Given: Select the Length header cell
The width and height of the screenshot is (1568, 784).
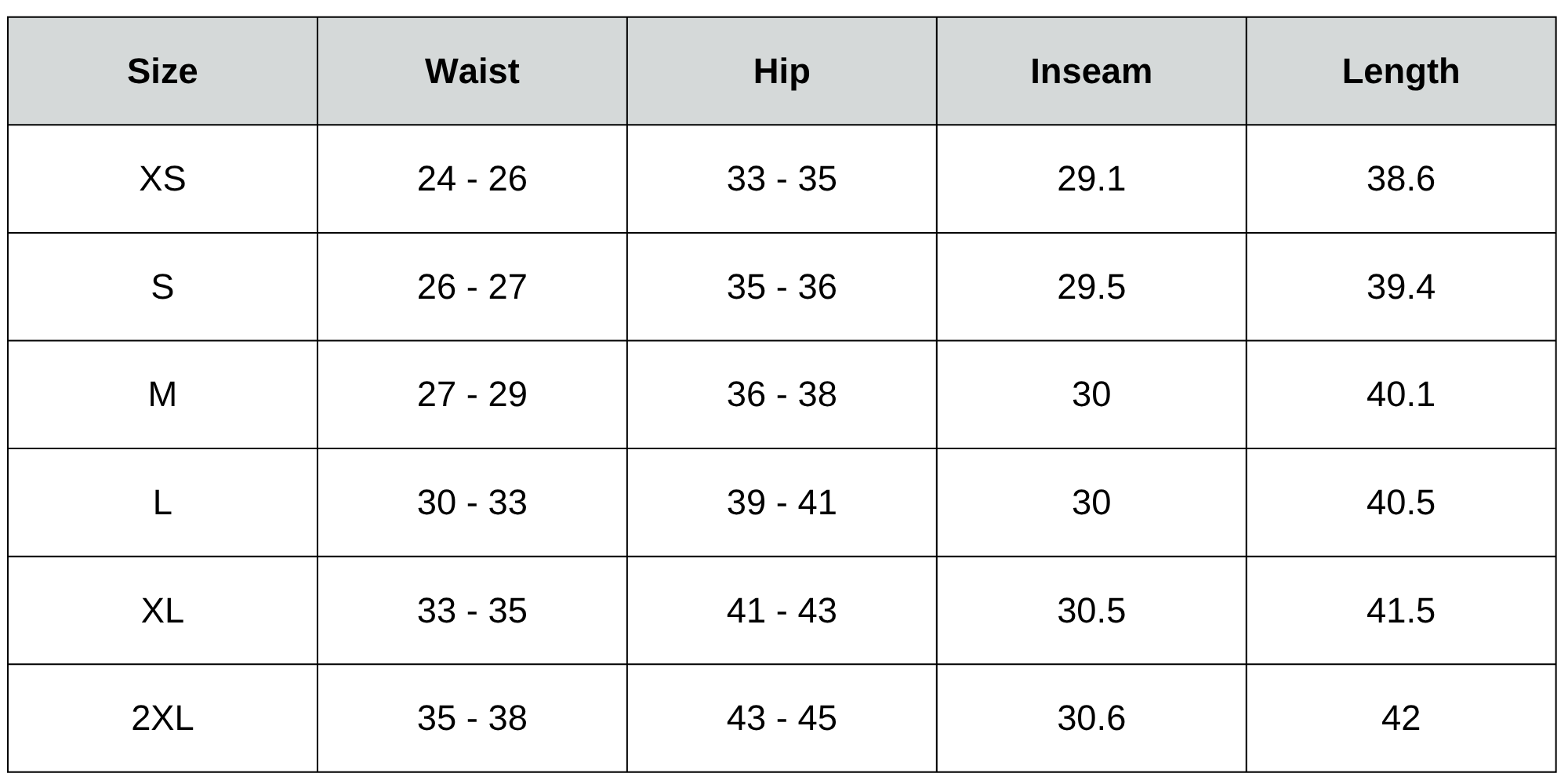Looking at the screenshot, I should [x=1400, y=71].
